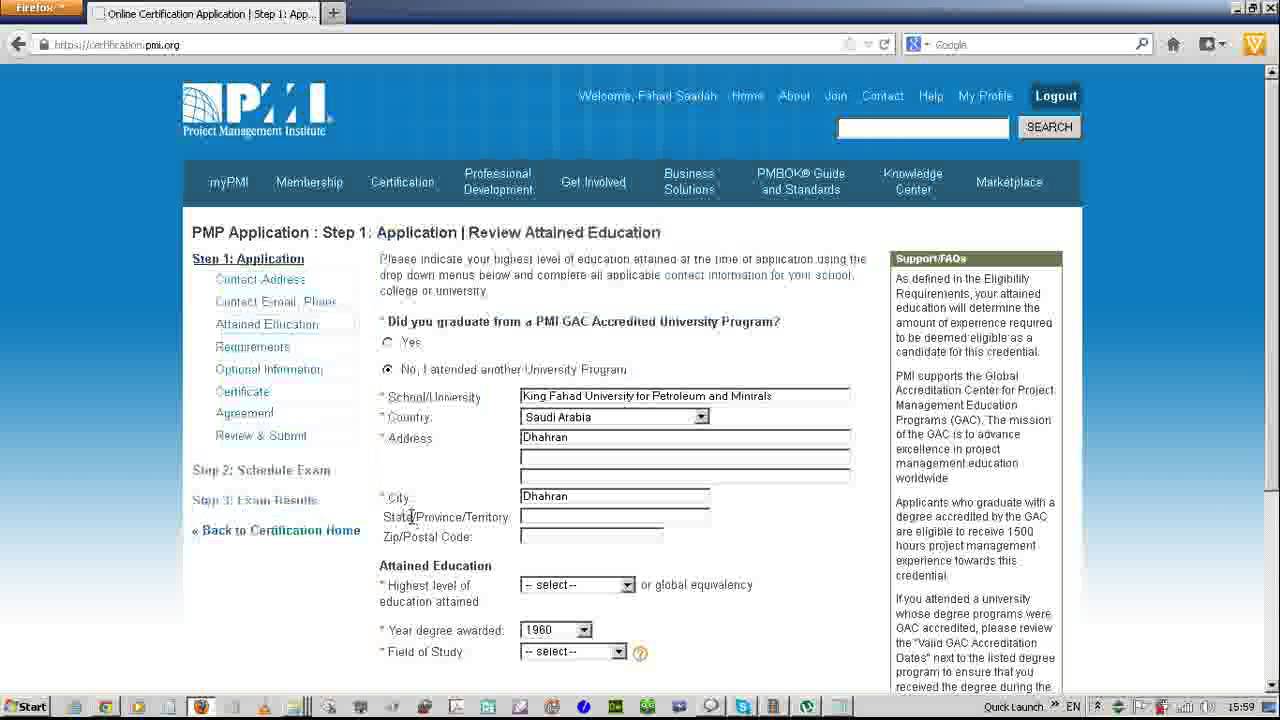Click the PMI logo
This screenshot has height=720, width=1280.
click(256, 110)
